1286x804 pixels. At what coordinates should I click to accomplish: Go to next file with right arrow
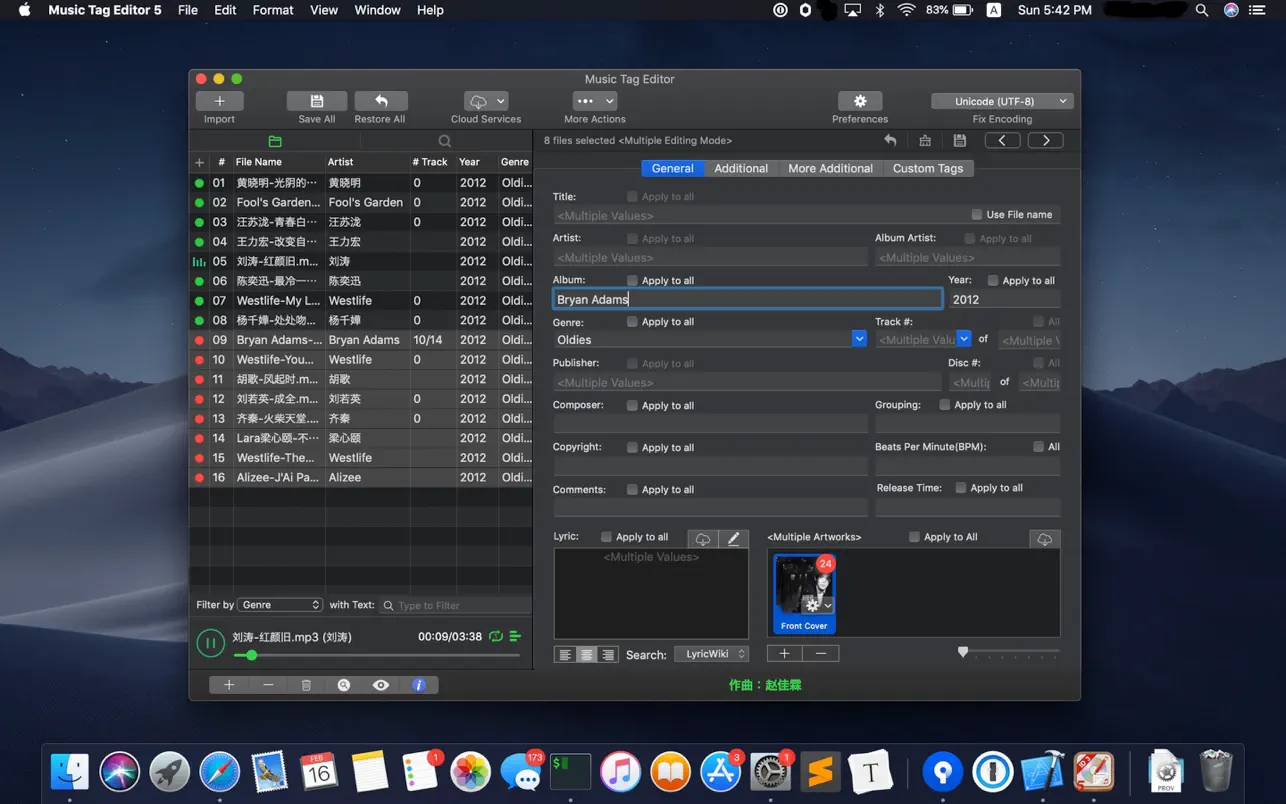(x=1046, y=141)
